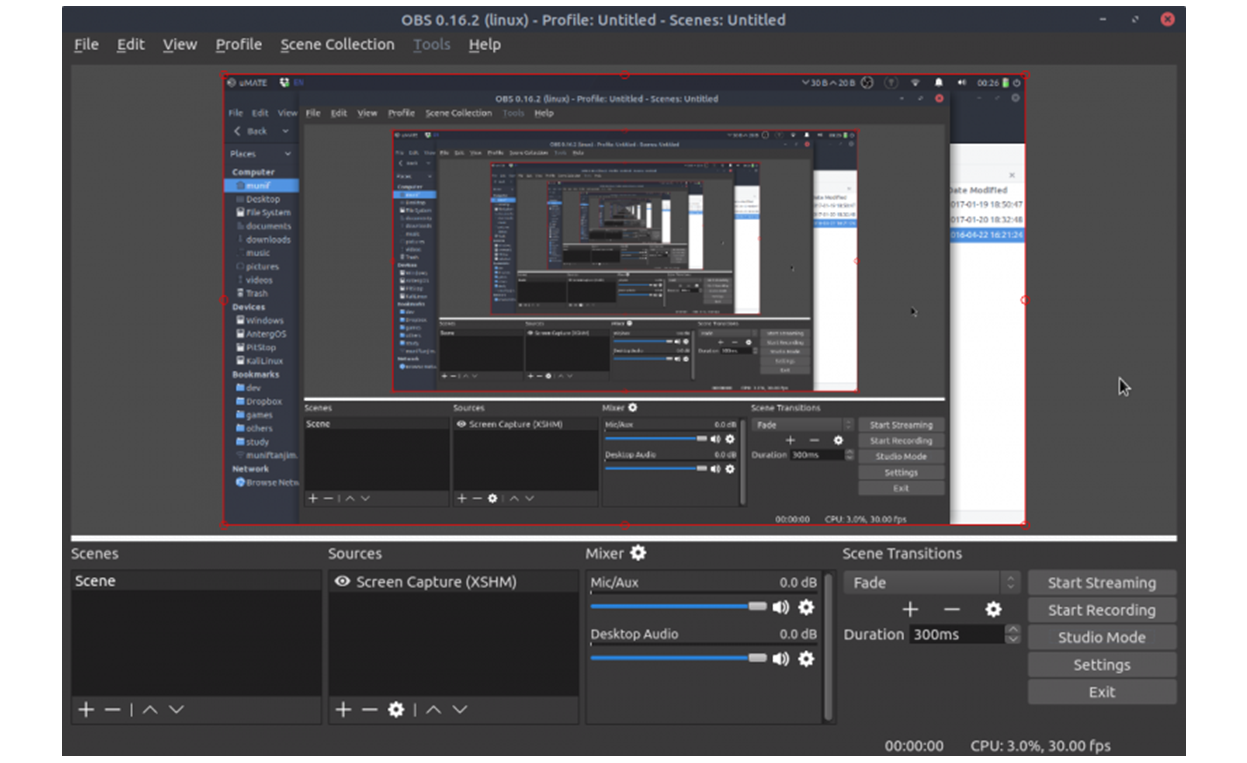Enter Studio Mode
The width and height of the screenshot is (1247, 763).
1101,637
